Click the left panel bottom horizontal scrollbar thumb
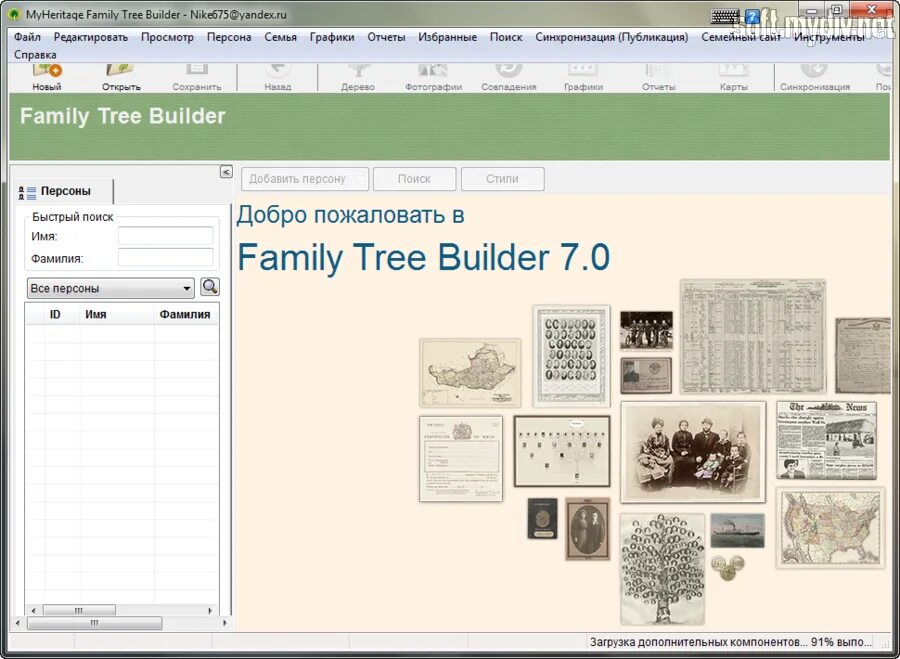900x659 pixels. pyautogui.click(x=95, y=623)
